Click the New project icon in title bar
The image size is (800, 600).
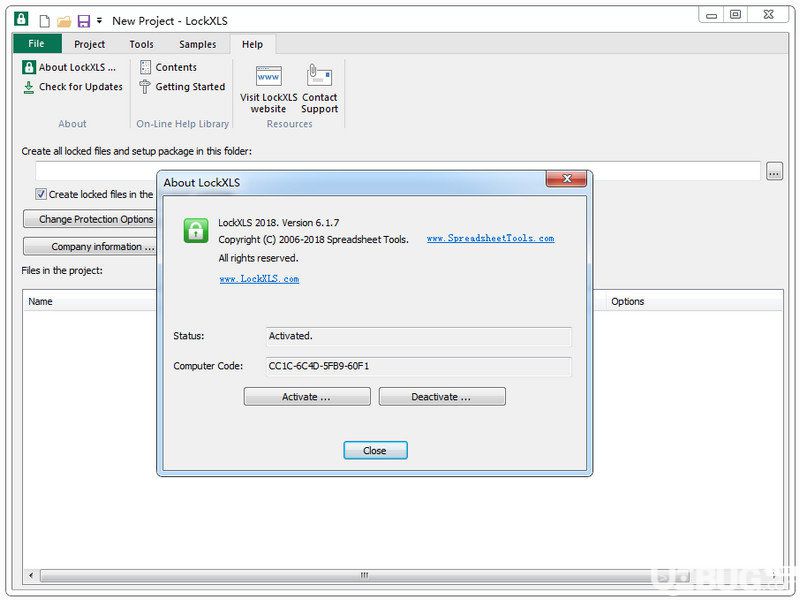45,21
